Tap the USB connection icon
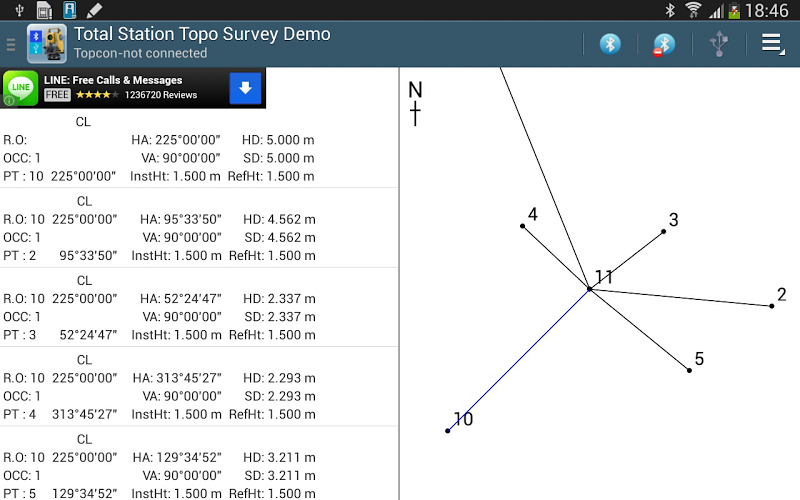 pyautogui.click(x=717, y=44)
